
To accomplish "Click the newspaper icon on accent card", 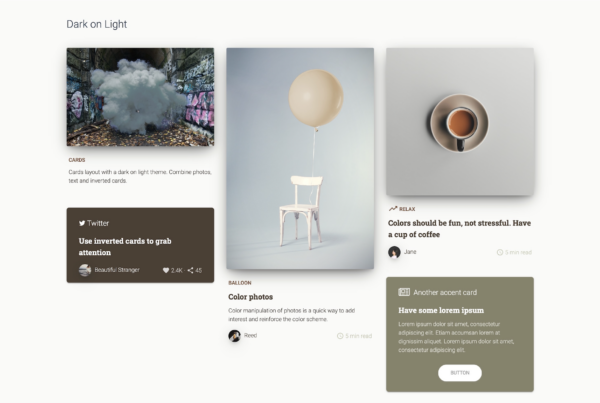I will coord(404,292).
